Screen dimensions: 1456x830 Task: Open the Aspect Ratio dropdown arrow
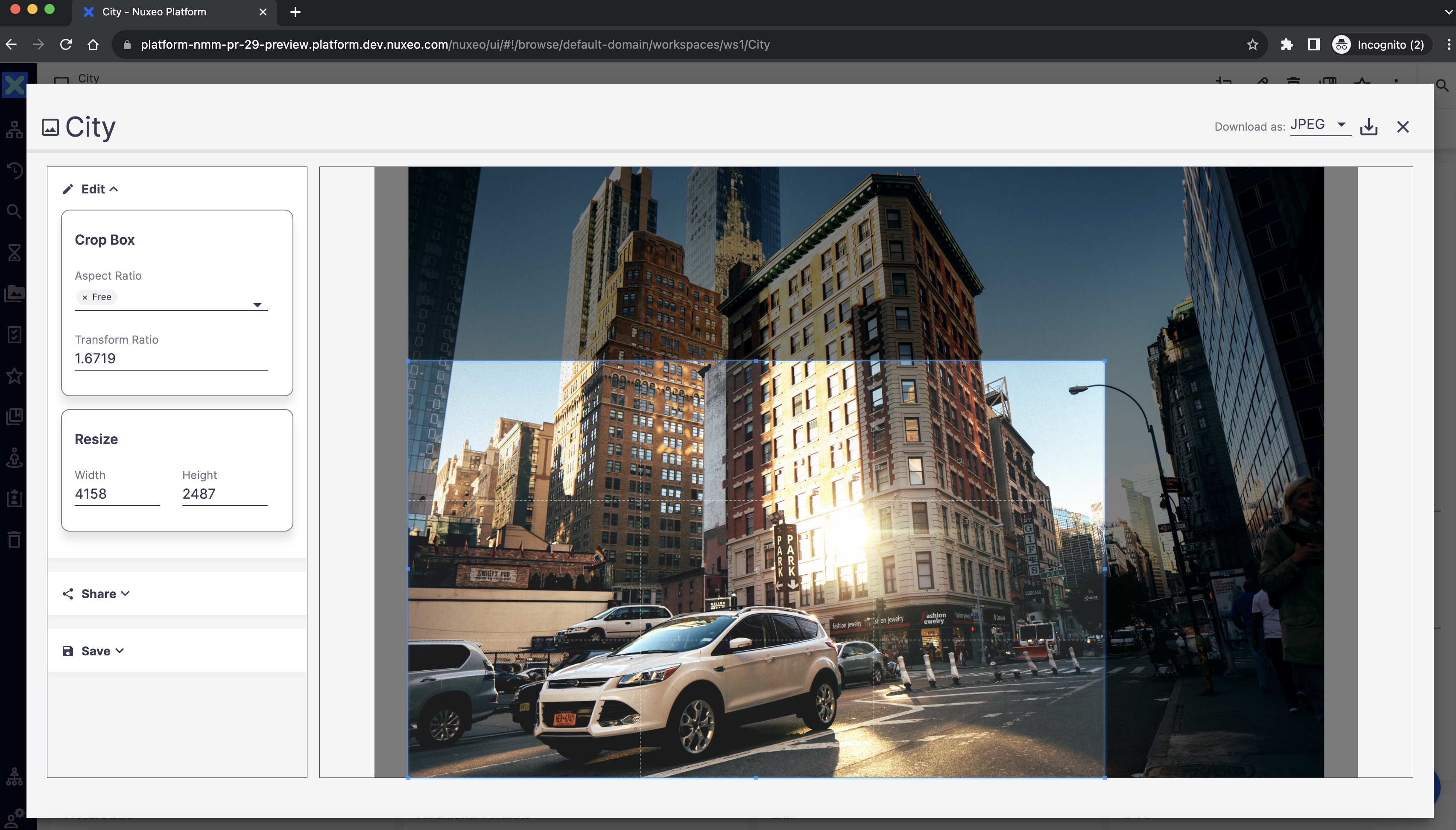pos(257,305)
